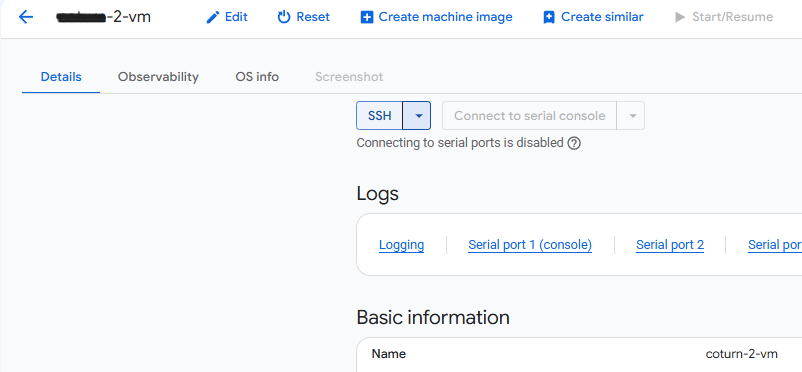The width and height of the screenshot is (802, 372).
Task: Click Create similar button
Action: 593,17
